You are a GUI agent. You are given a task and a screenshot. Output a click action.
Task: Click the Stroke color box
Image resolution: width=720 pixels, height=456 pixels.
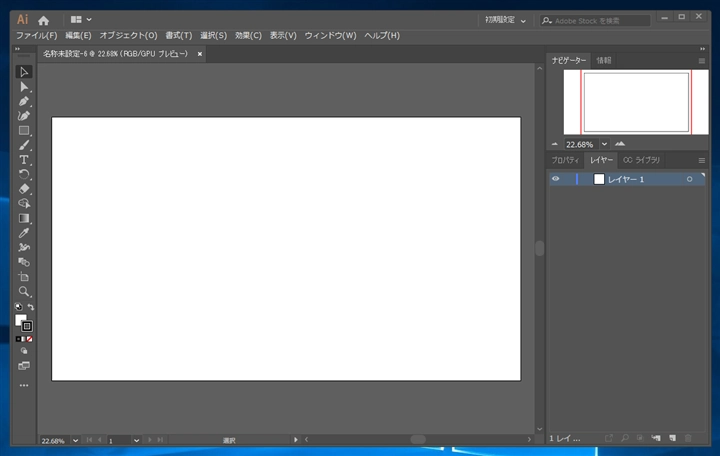(27, 327)
